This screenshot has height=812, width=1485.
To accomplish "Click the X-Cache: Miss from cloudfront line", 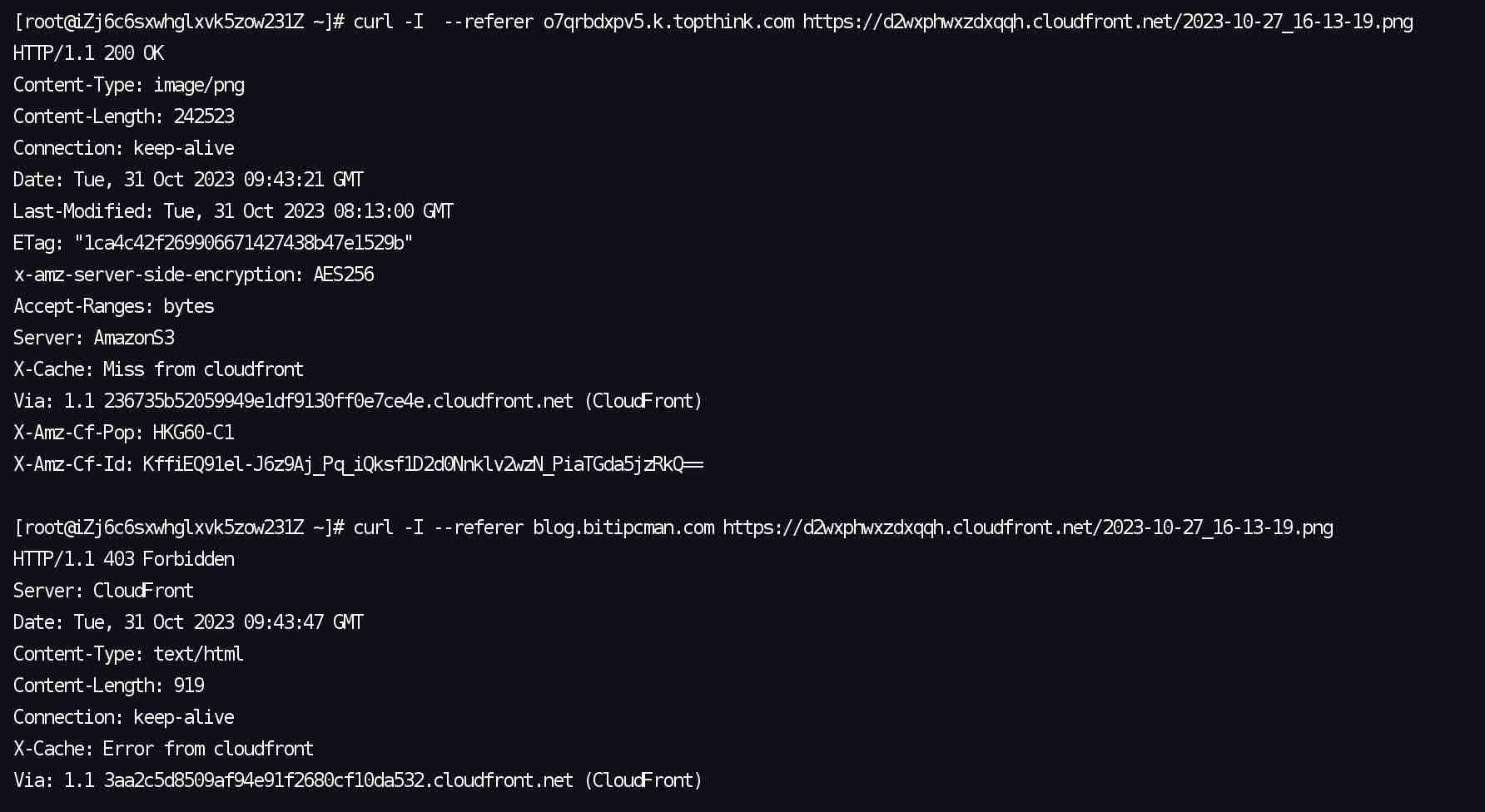I will (x=158, y=369).
